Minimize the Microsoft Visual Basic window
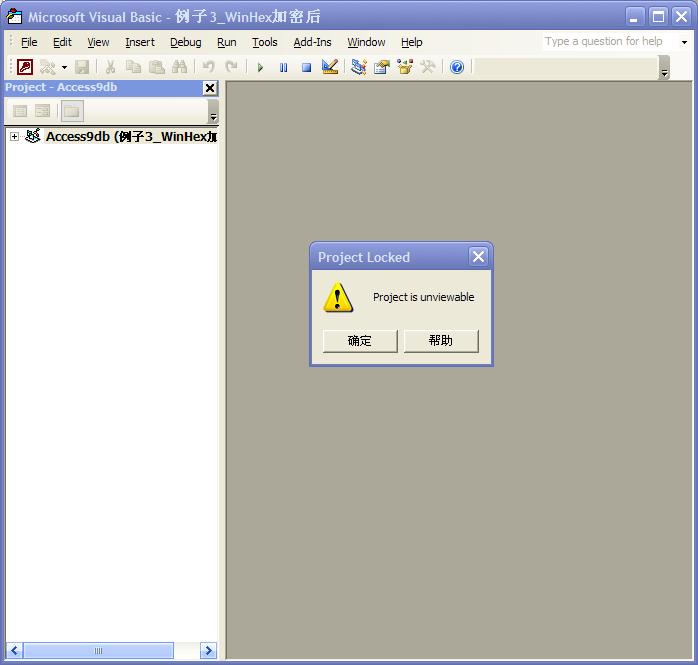698x665 pixels. coord(634,17)
